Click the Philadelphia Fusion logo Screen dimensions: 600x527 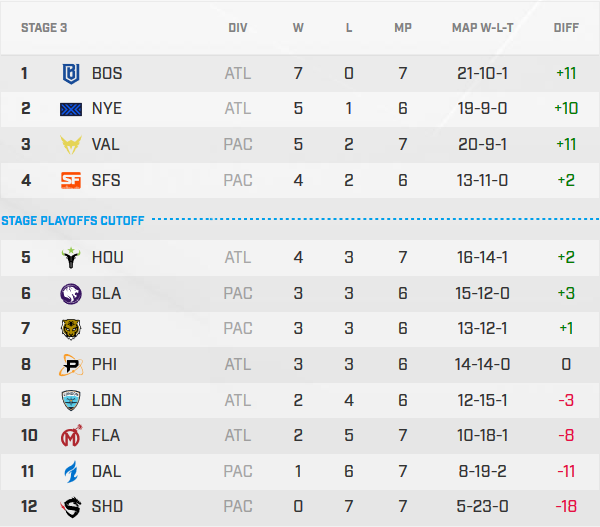pyautogui.click(x=71, y=365)
